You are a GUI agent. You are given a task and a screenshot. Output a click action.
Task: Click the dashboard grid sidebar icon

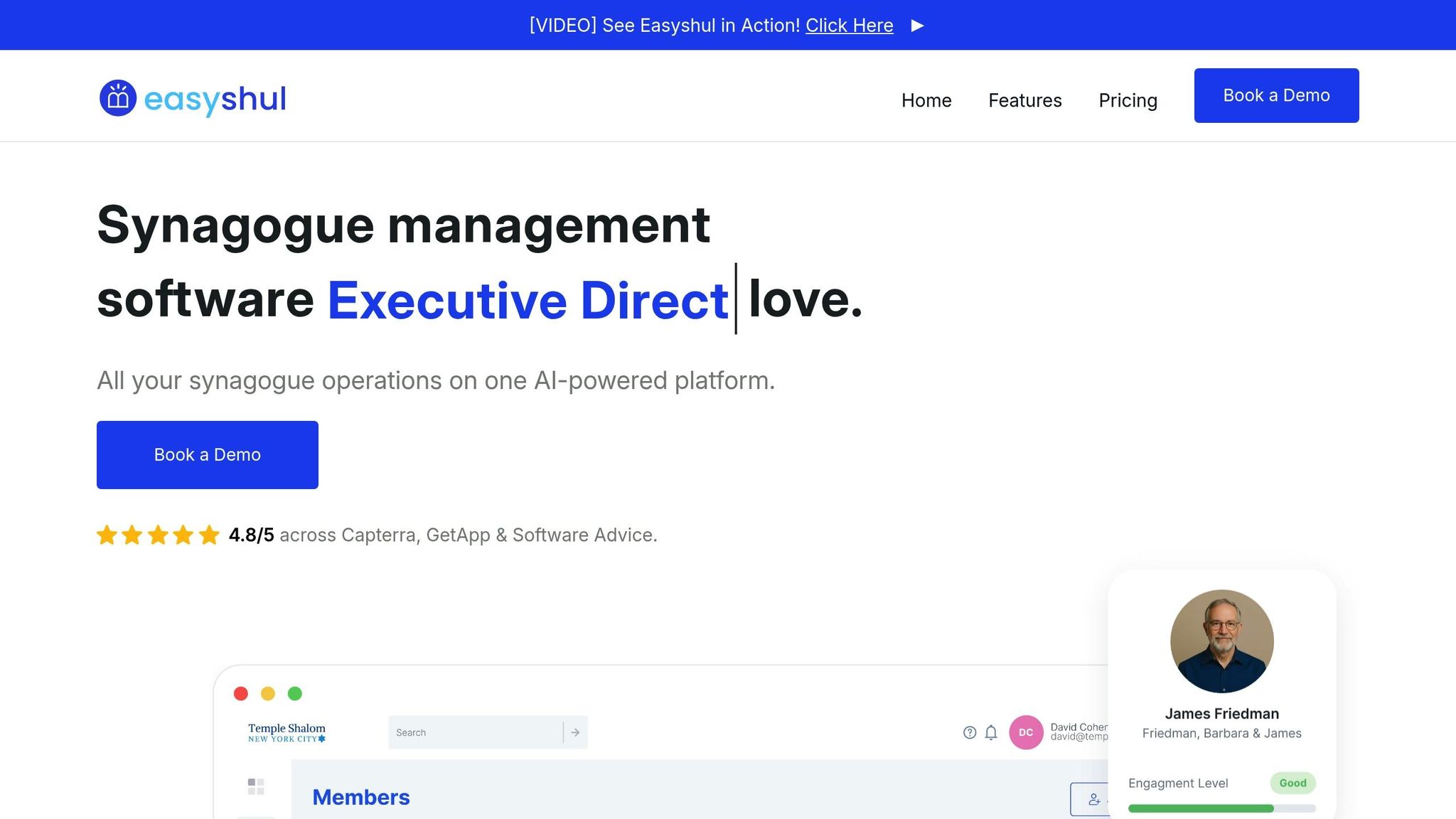point(256,786)
